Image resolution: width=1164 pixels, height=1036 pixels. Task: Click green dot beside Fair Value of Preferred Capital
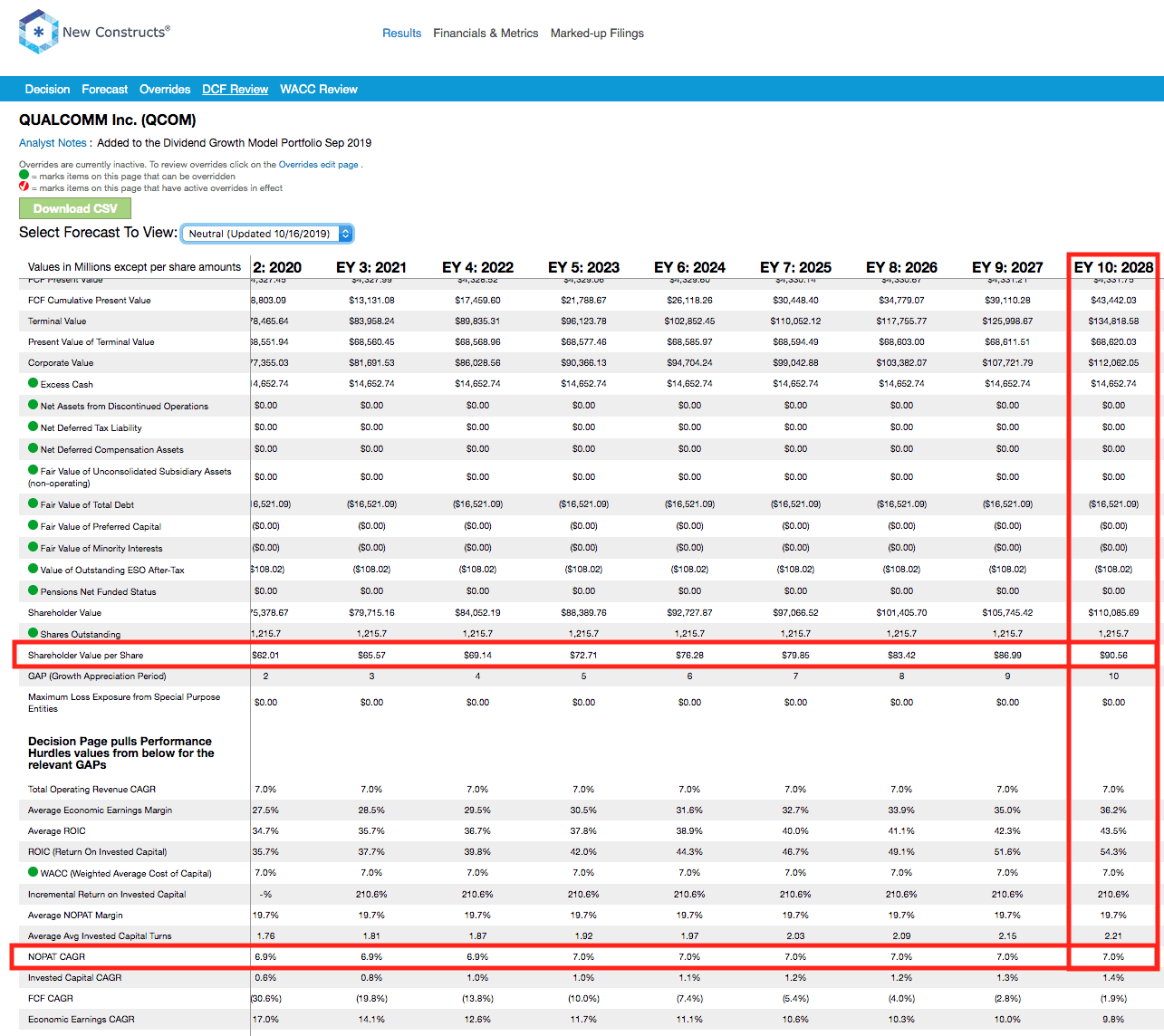(34, 525)
